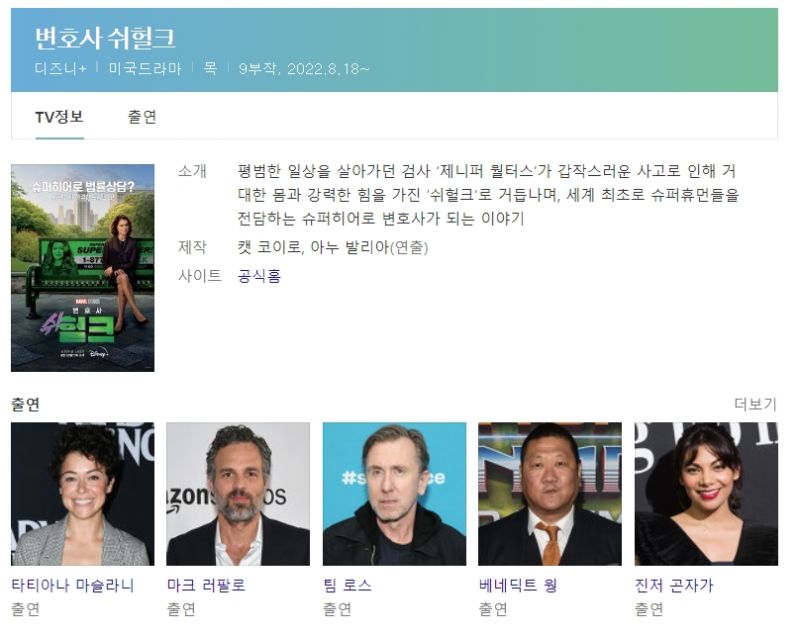The image size is (800, 635).
Task: Select the 팀 로스 cast photo
Action: 394,494
